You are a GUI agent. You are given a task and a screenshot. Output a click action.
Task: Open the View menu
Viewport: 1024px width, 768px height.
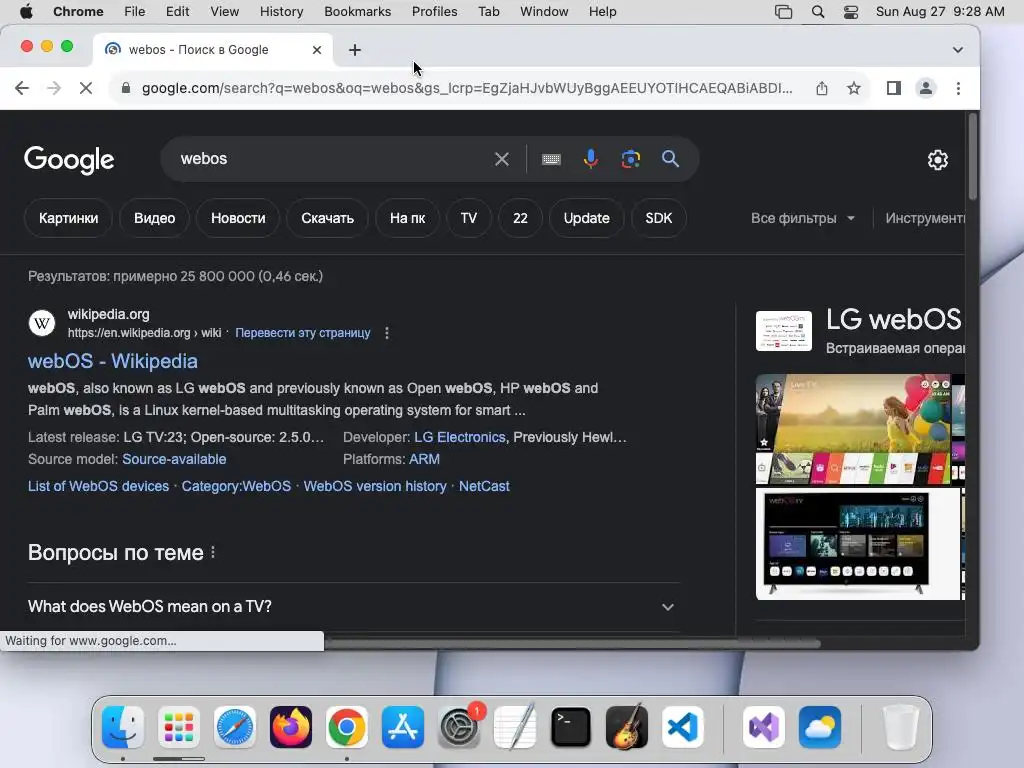pyautogui.click(x=224, y=12)
